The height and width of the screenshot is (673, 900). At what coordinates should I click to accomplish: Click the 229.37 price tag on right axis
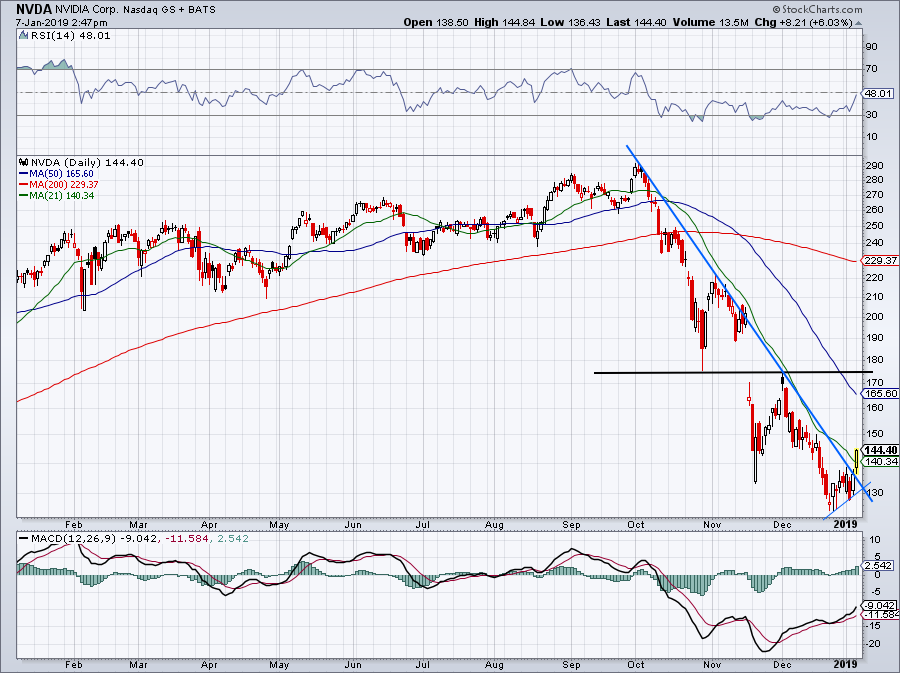pyautogui.click(x=880, y=260)
